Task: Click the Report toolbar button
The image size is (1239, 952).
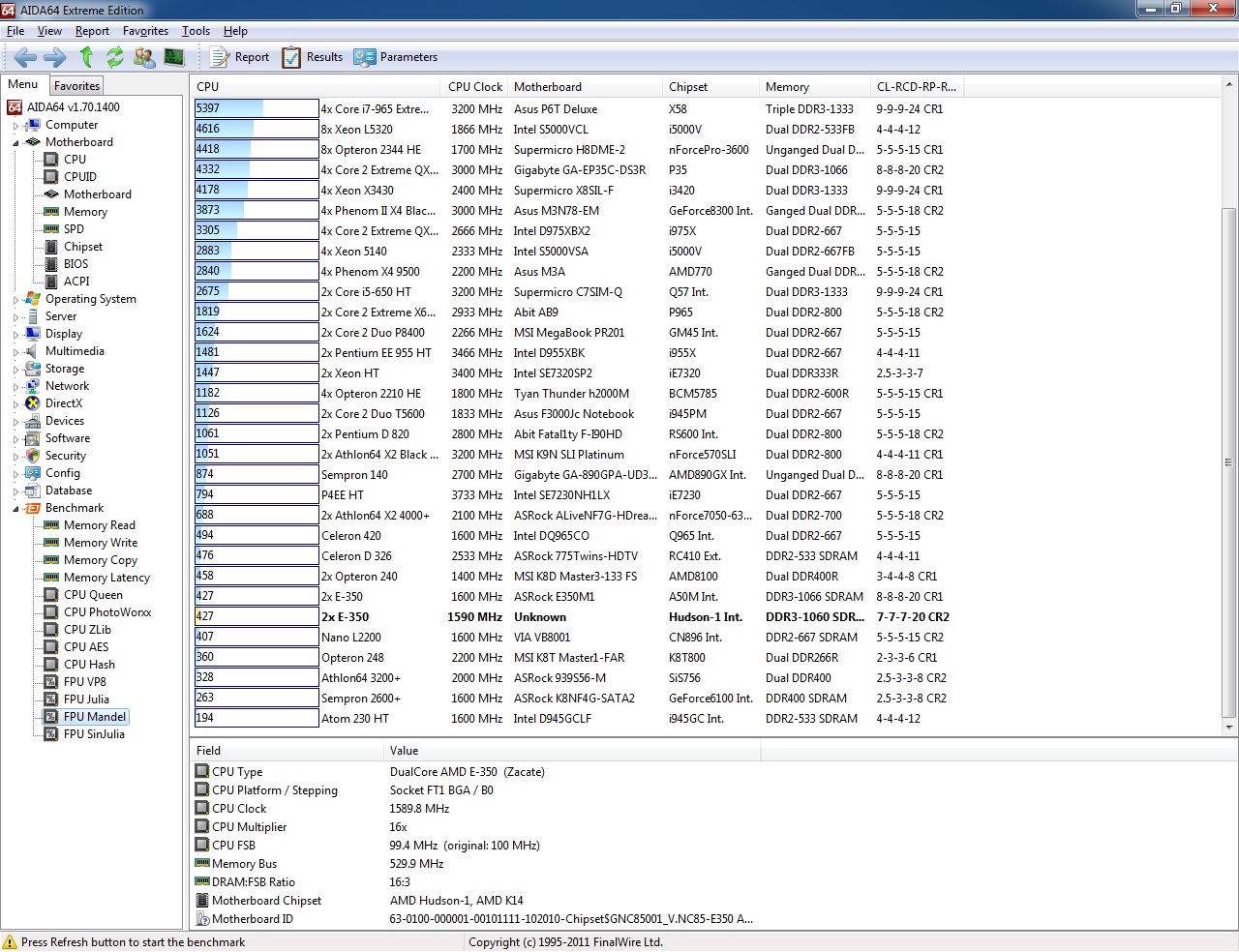Action: 240,57
